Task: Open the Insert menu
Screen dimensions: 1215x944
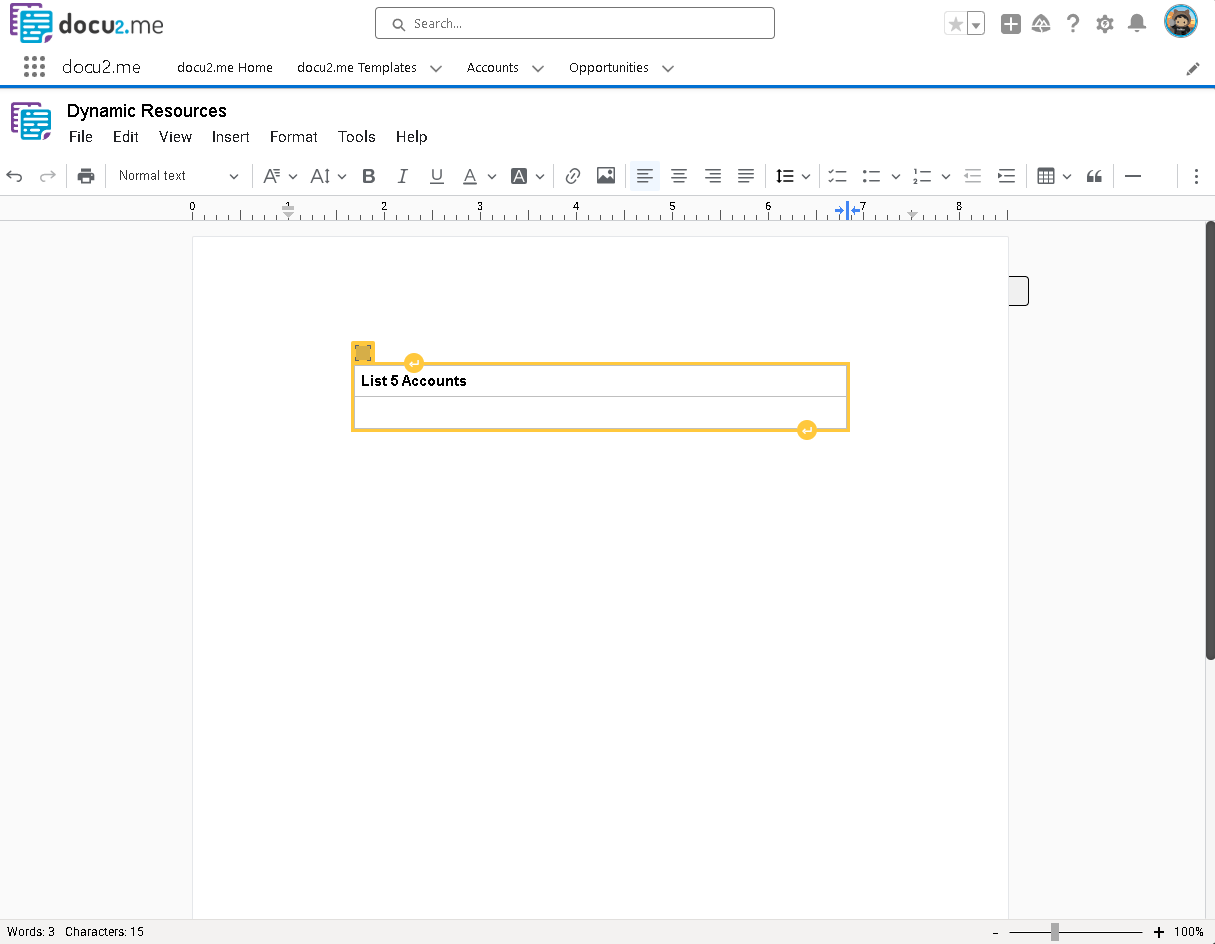Action: [231, 137]
